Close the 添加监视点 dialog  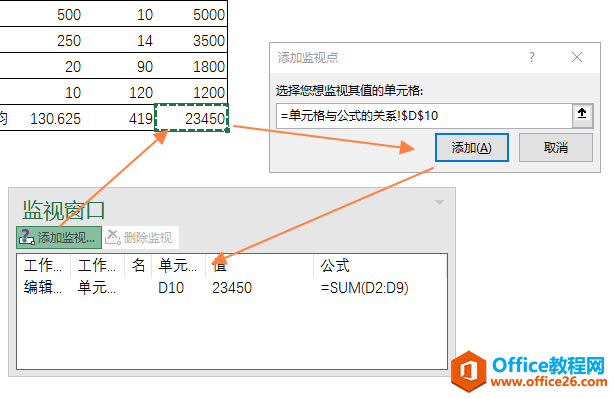(x=576, y=58)
